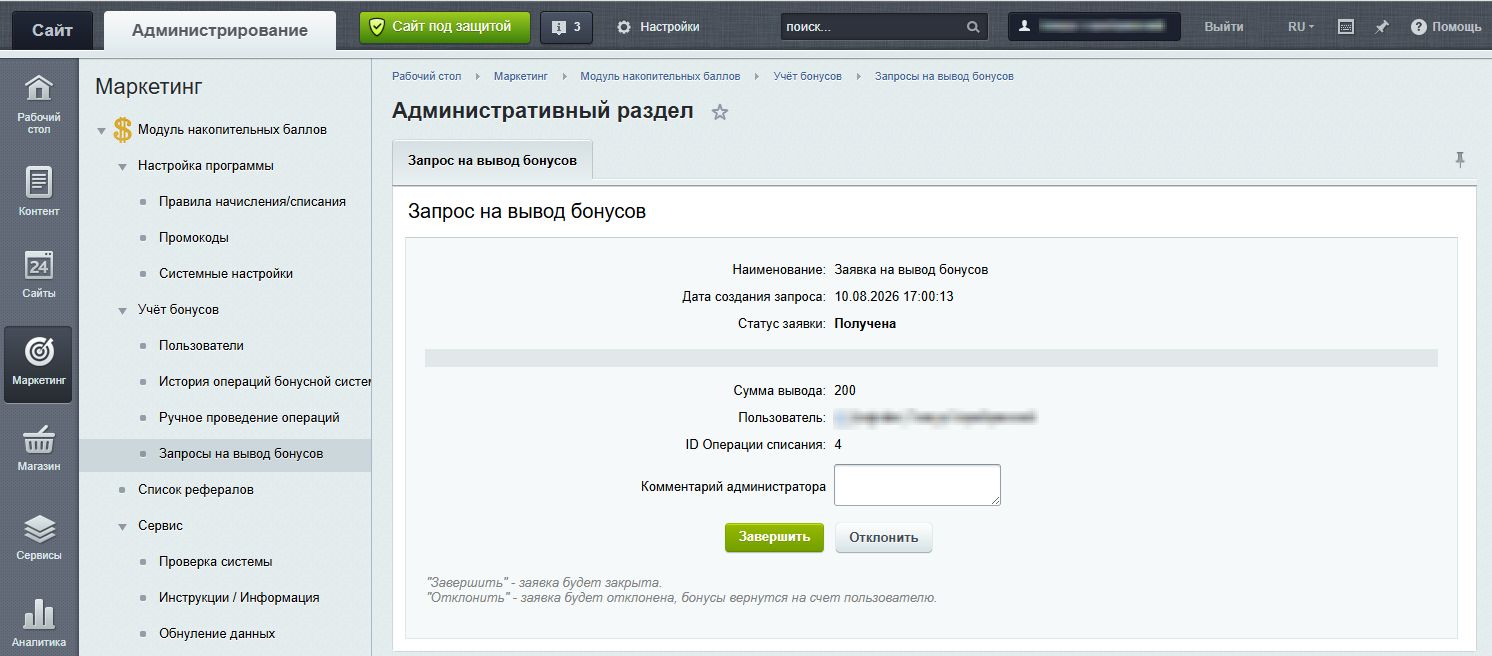Open the Сервисы sidebar section
Image resolution: width=1492 pixels, height=656 pixels.
(38, 536)
